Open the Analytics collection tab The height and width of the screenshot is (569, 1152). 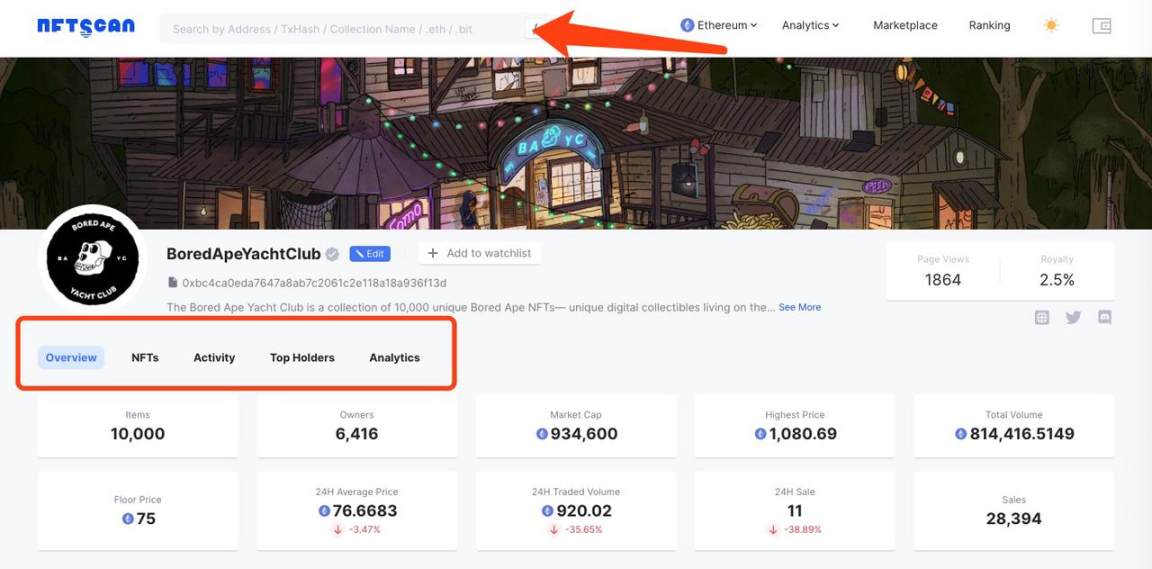click(395, 357)
